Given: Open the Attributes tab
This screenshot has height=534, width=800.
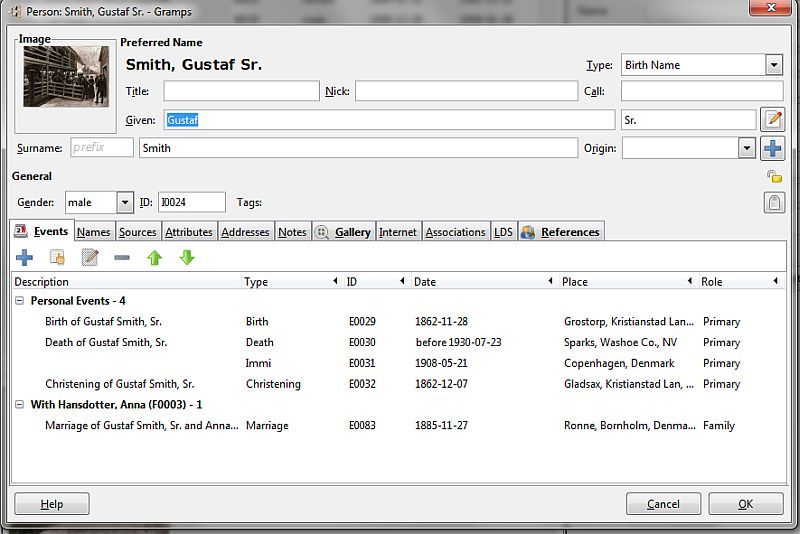Looking at the screenshot, I should pos(189,232).
